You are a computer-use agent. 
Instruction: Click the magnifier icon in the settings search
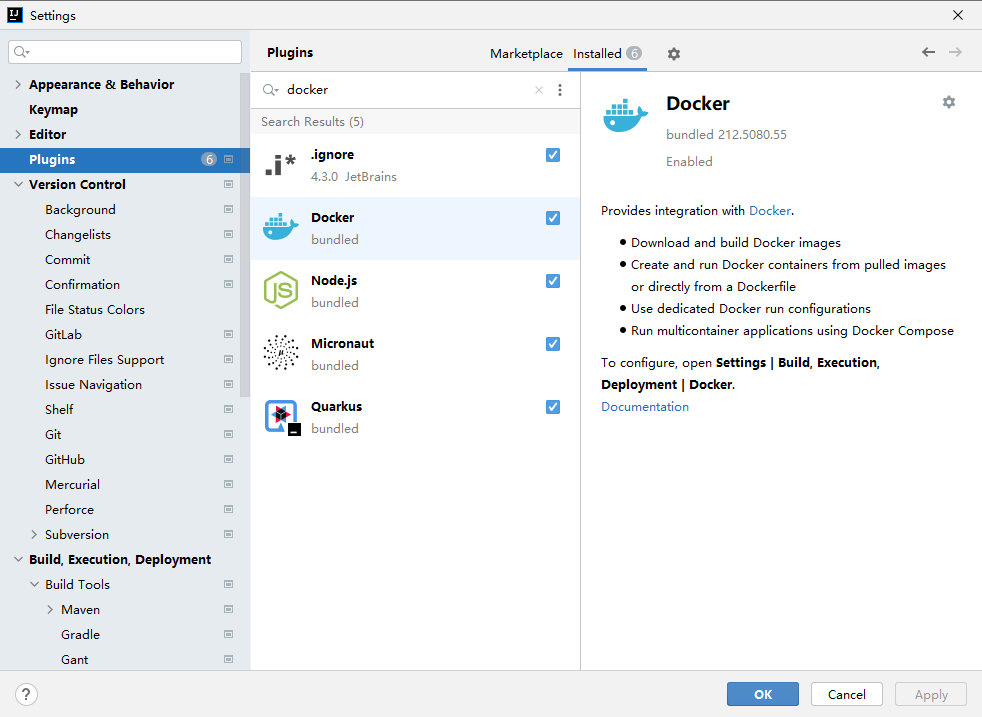pos(21,52)
